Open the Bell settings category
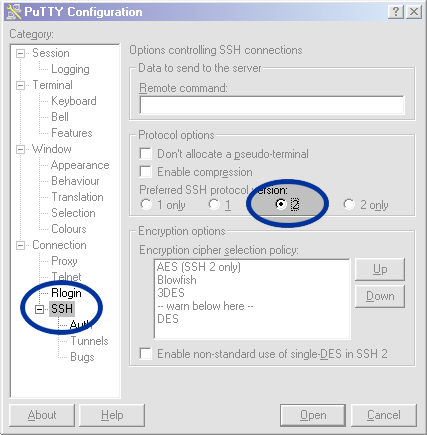This screenshot has width=427, height=435. (60, 117)
